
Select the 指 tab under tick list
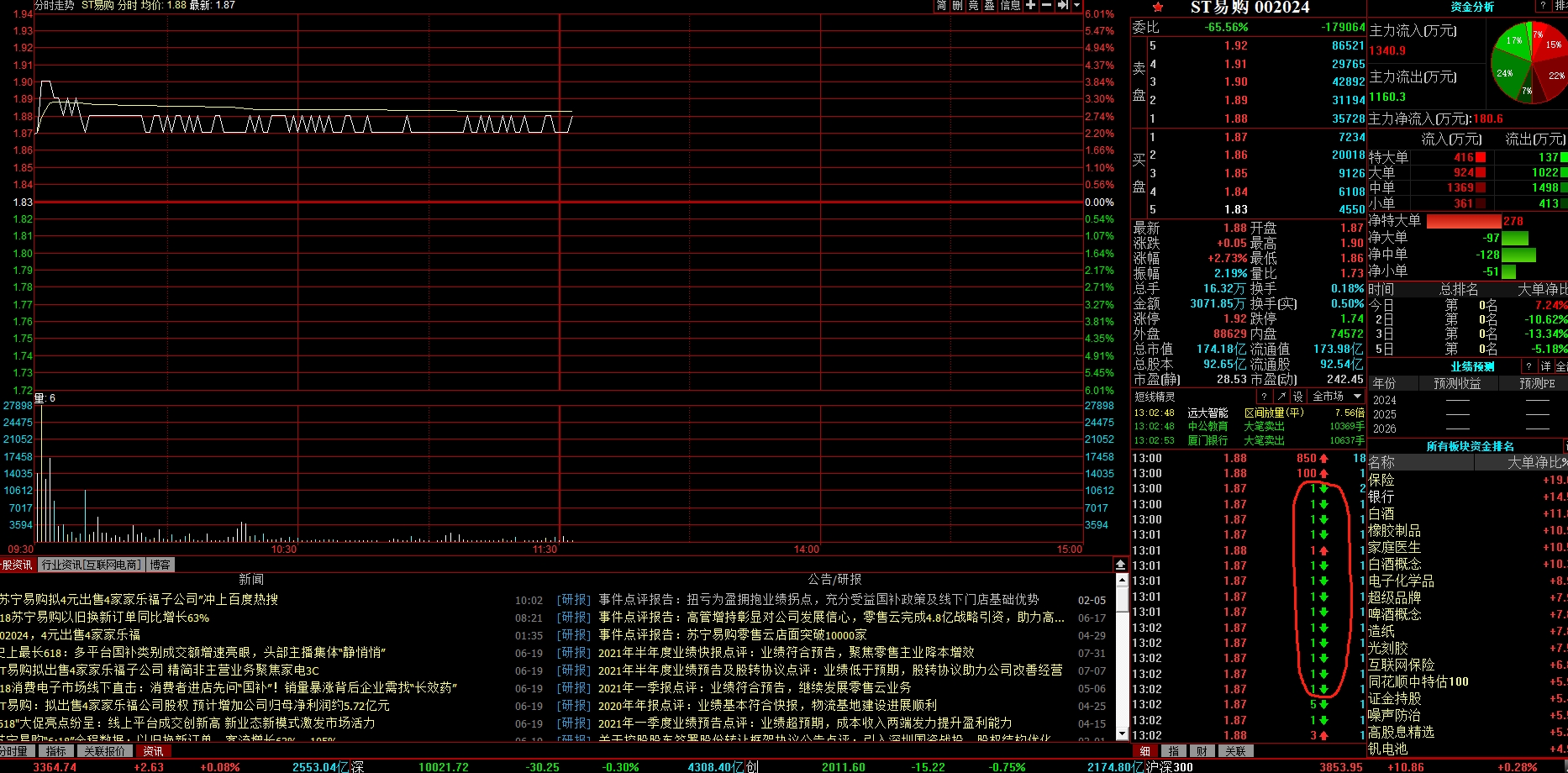pos(1173,751)
